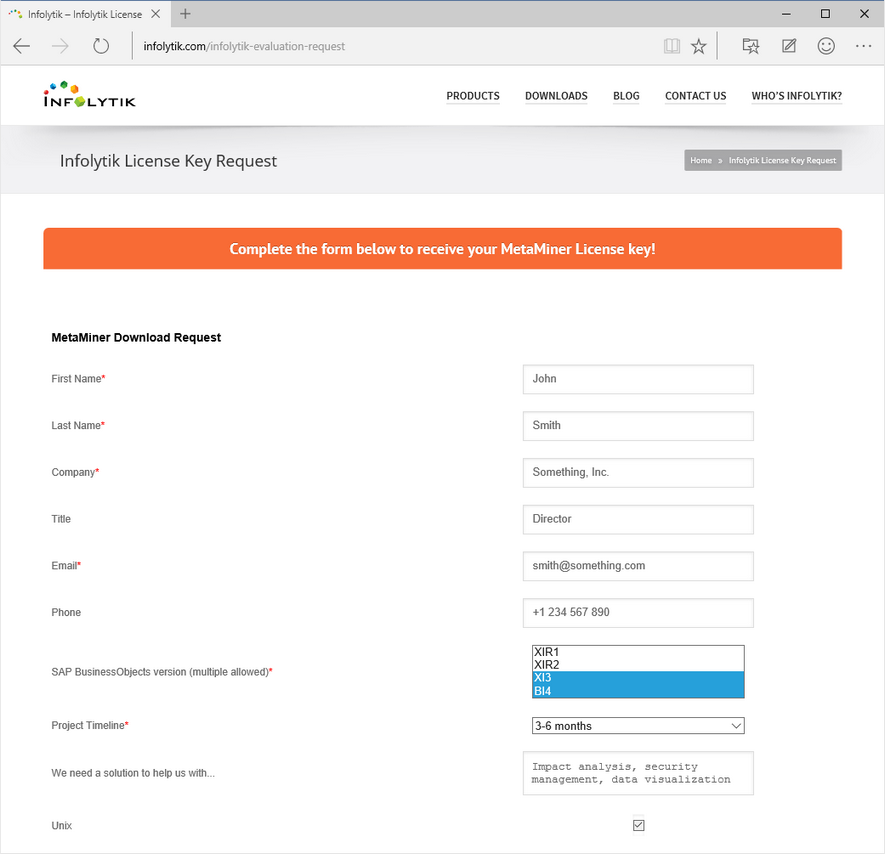Open browser More actions menu
Screen dimensions: 885x854
pos(864,46)
